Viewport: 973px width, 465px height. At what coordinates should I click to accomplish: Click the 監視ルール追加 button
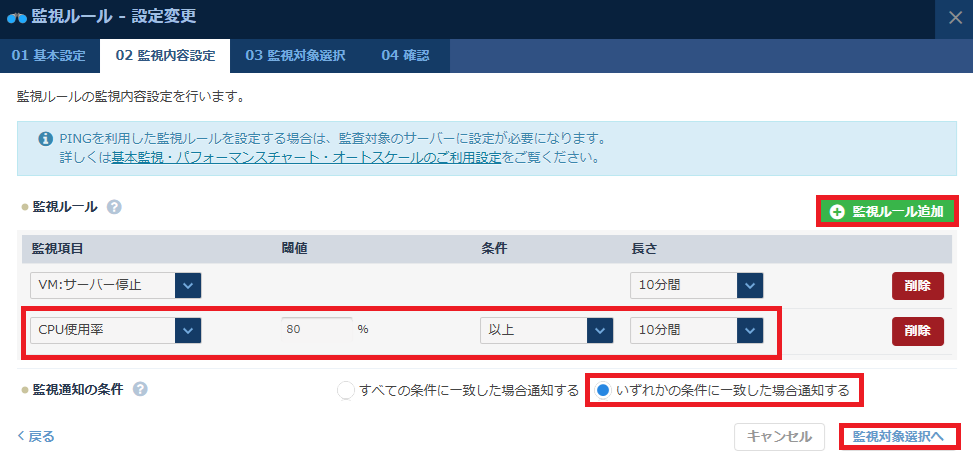tap(886, 211)
